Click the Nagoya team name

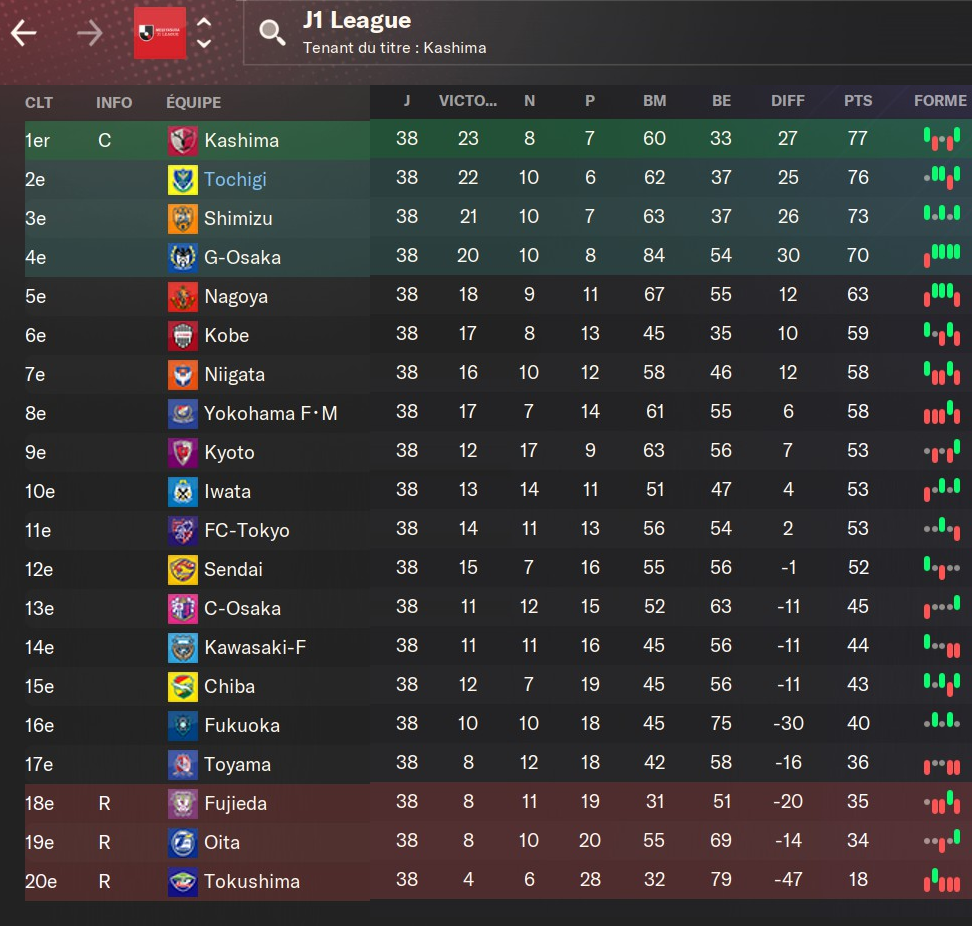pyautogui.click(x=236, y=297)
